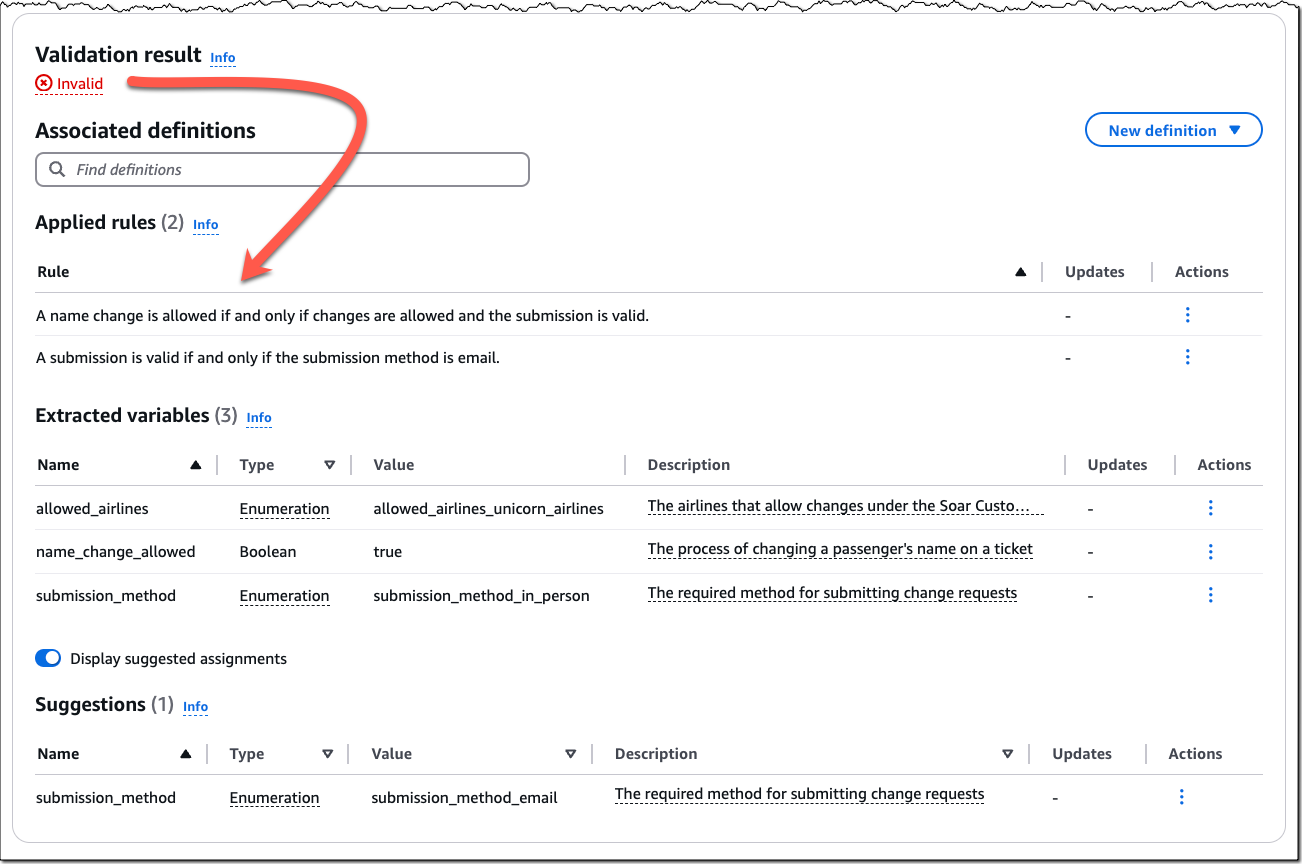Image resolution: width=1302 pixels, height=864 pixels.
Task: Click the search icon in Find definitions
Action: pos(57,170)
